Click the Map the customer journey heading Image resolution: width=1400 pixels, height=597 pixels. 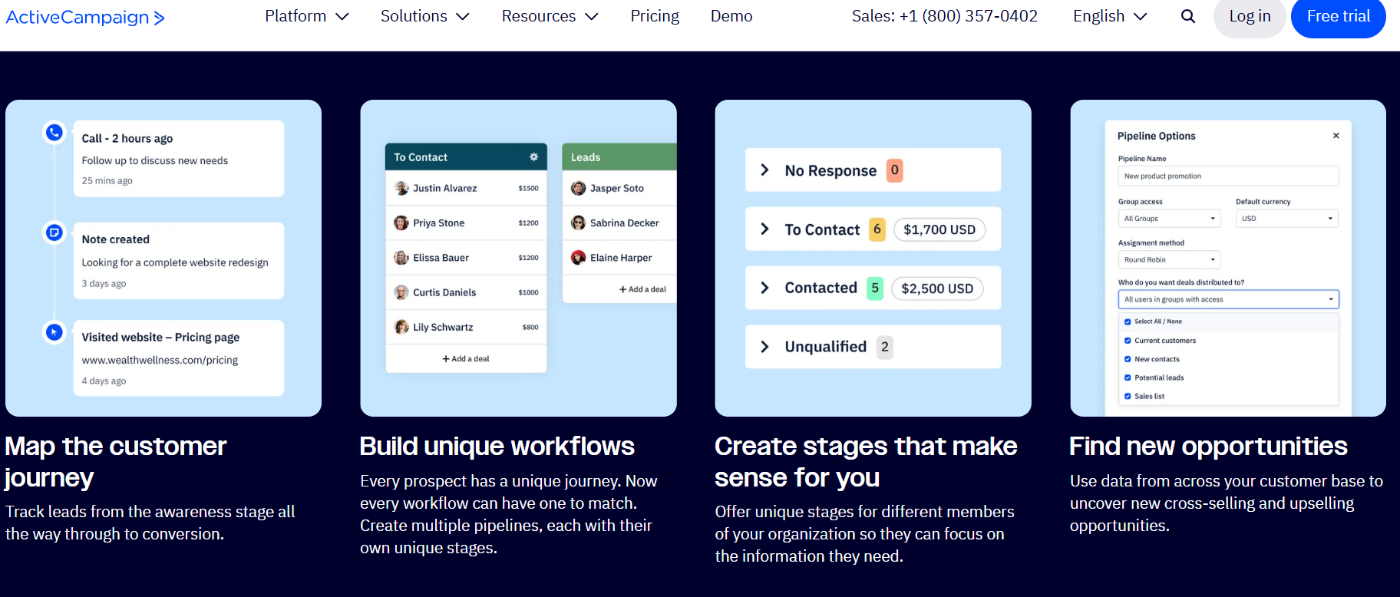tap(116, 461)
